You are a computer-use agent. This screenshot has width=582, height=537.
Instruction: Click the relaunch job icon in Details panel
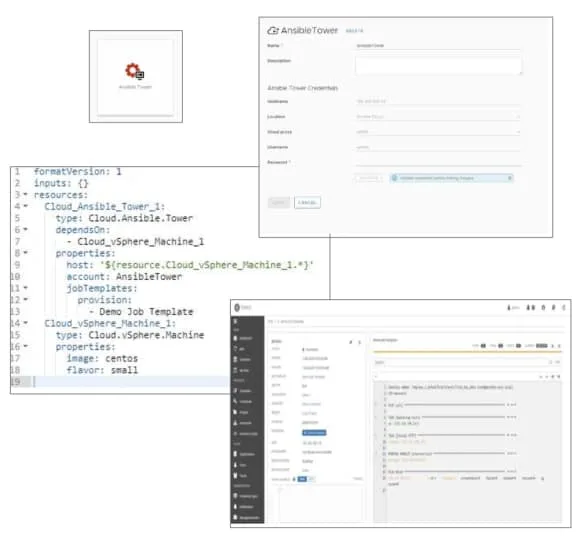[x=351, y=342]
